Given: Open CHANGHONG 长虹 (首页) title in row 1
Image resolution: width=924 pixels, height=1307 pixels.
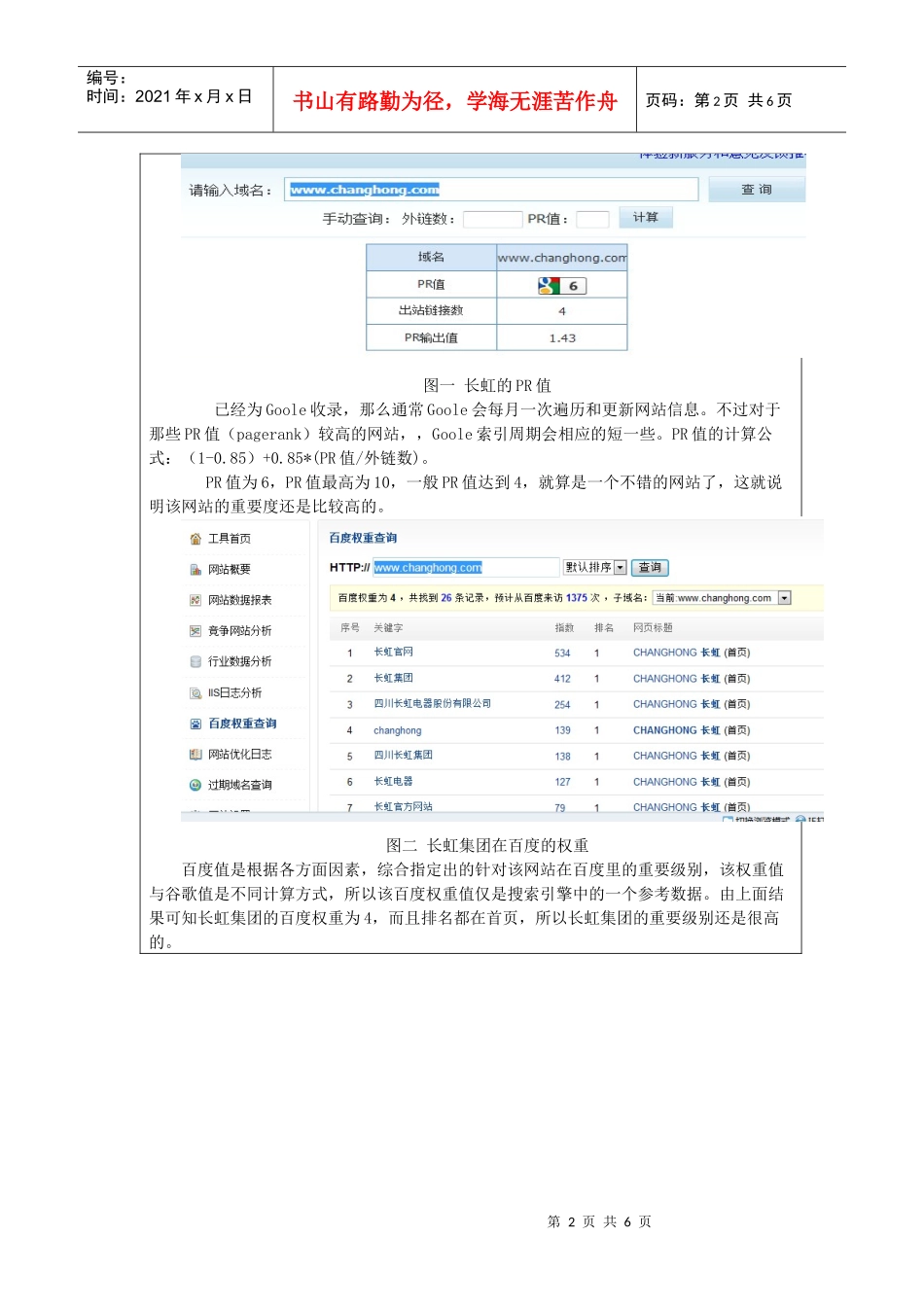Looking at the screenshot, I should (x=692, y=653).
